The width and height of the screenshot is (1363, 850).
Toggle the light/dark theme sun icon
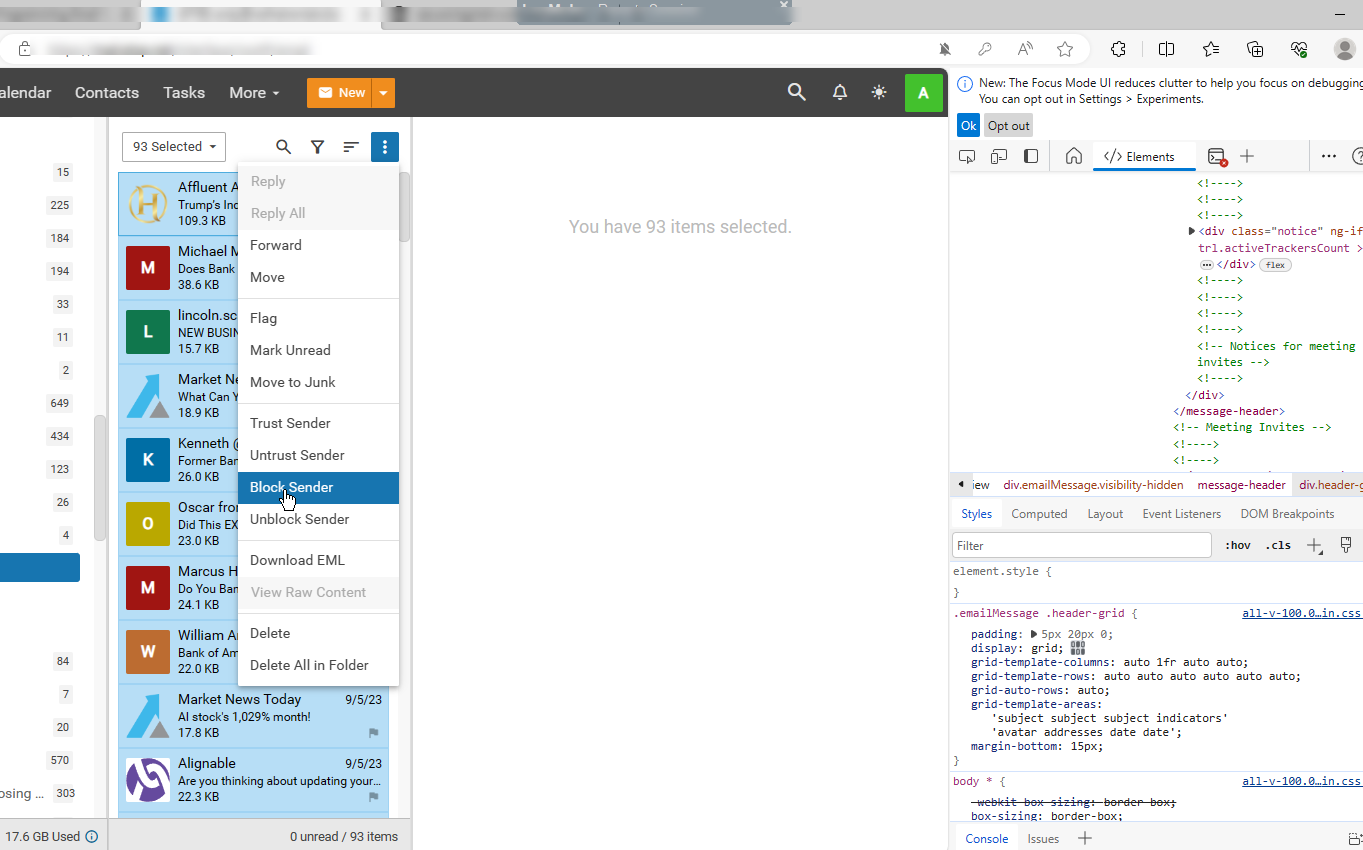point(879,92)
